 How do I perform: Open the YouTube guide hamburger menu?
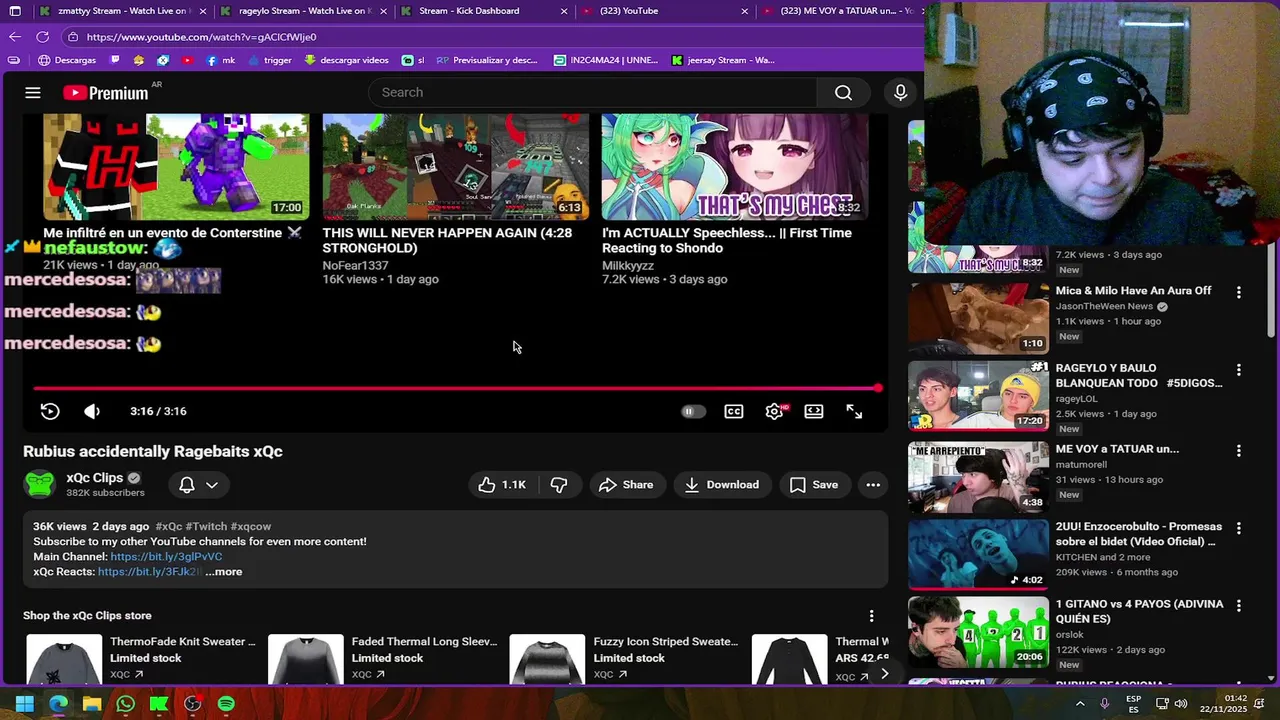click(33, 92)
